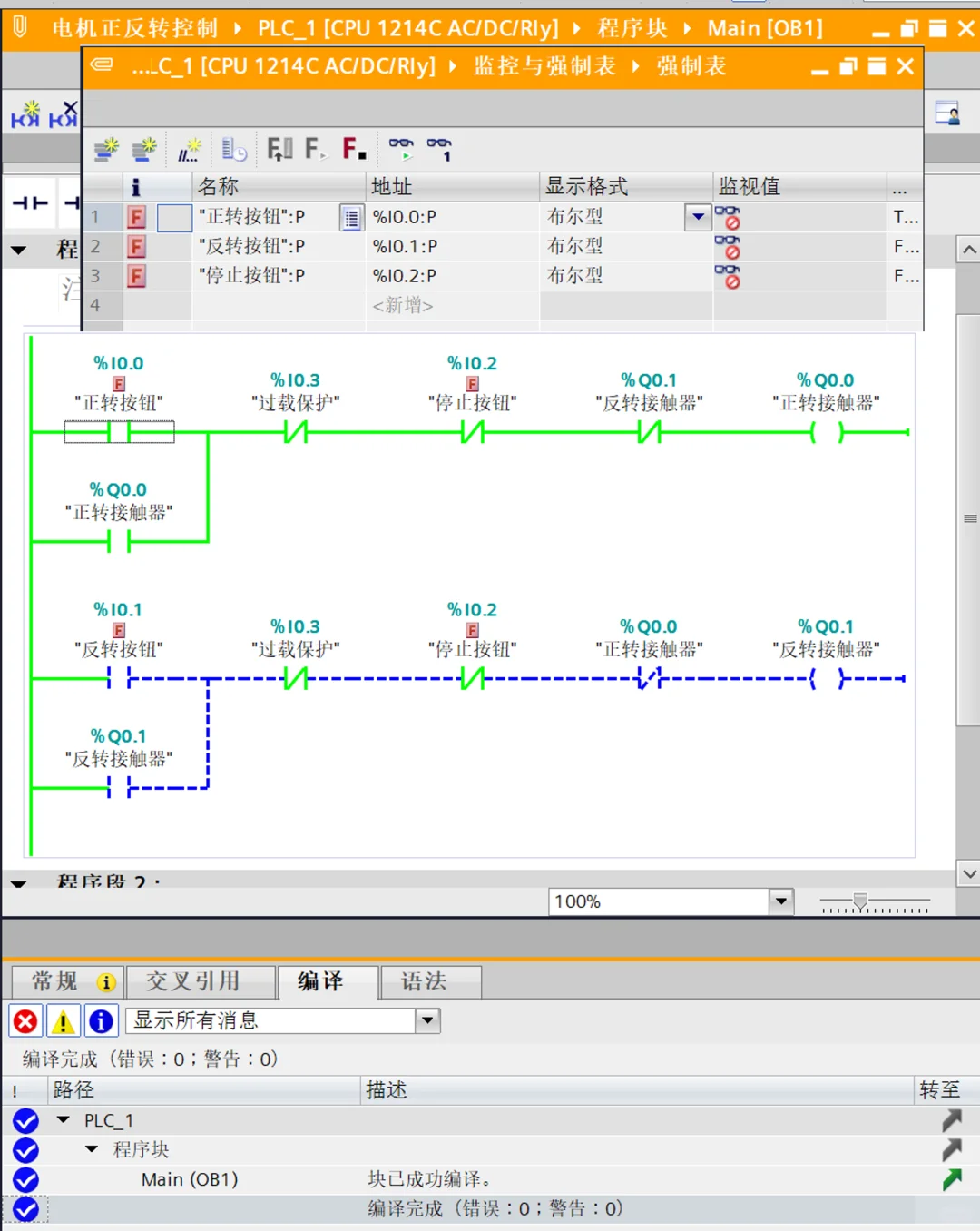Toggle the blue information message filter
The height and width of the screenshot is (1231, 980).
tap(101, 1021)
